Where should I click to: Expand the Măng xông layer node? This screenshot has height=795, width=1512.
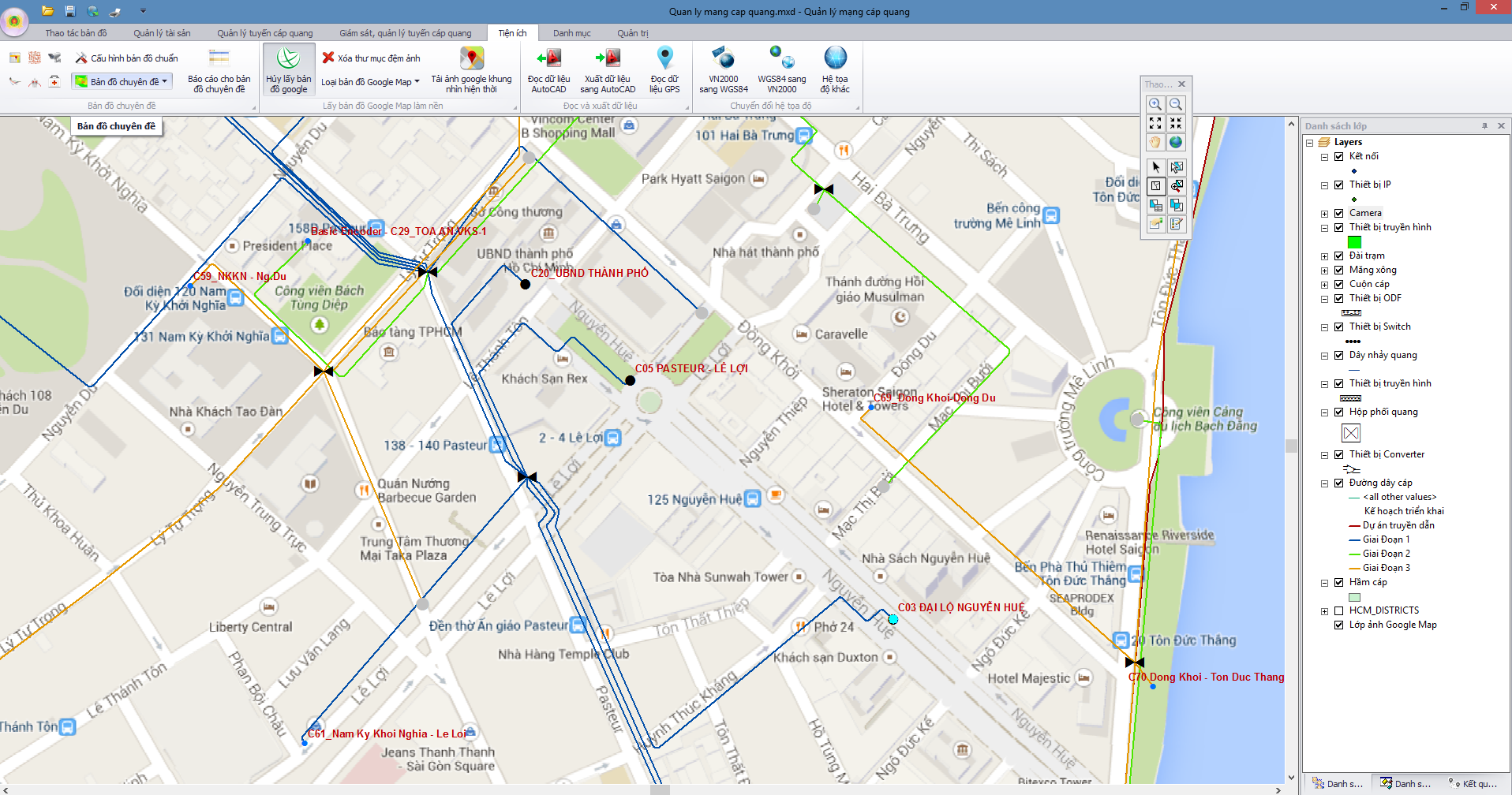(1324, 271)
